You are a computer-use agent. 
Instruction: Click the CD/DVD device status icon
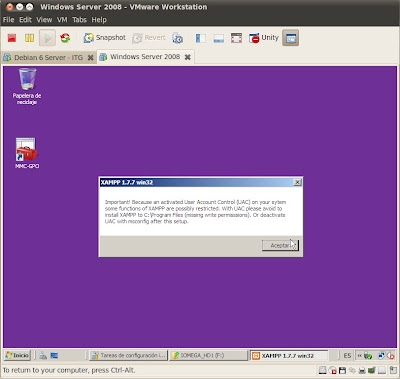pyautogui.click(x=332, y=370)
